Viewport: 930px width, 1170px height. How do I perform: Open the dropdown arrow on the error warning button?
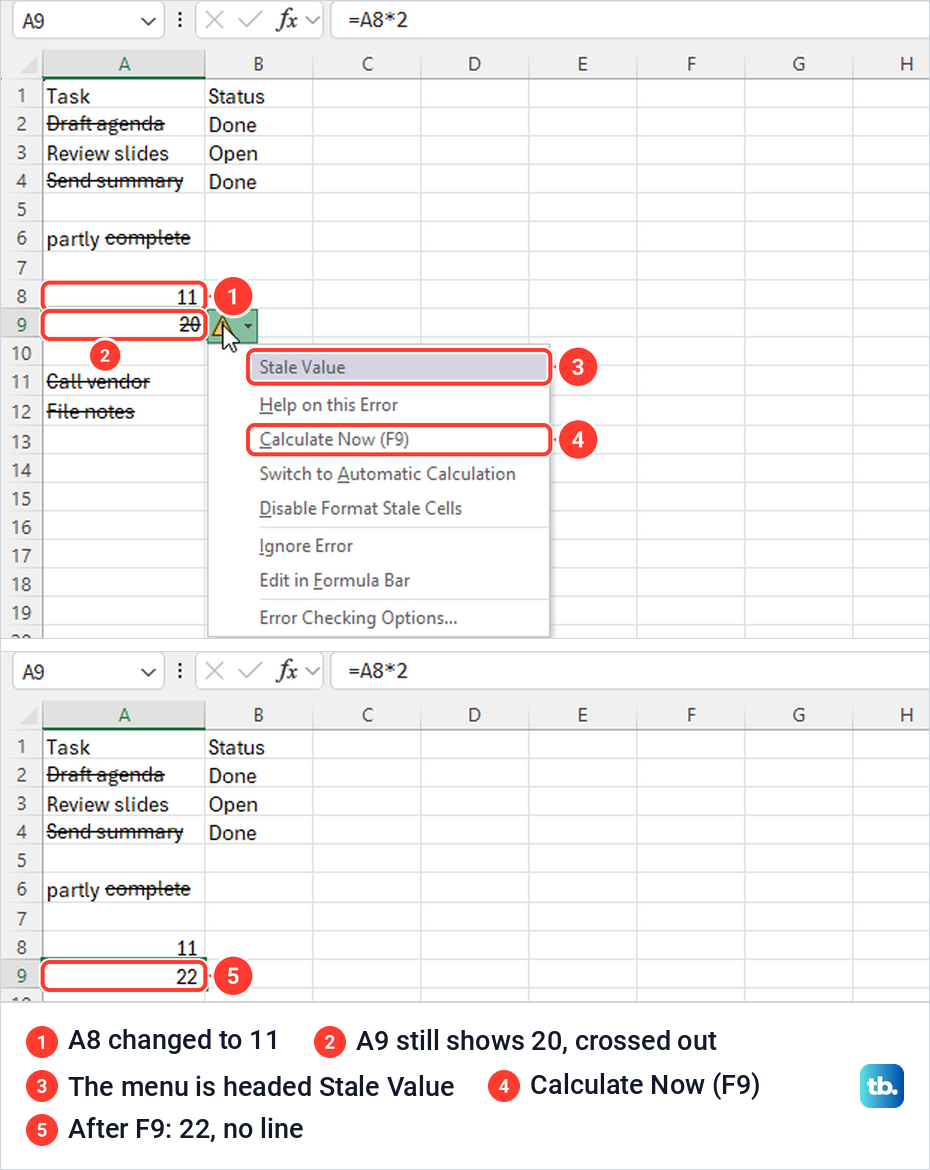[x=249, y=325]
